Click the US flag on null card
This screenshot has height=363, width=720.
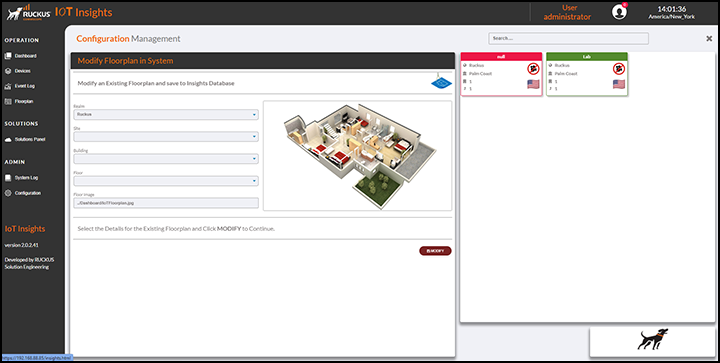[533, 84]
